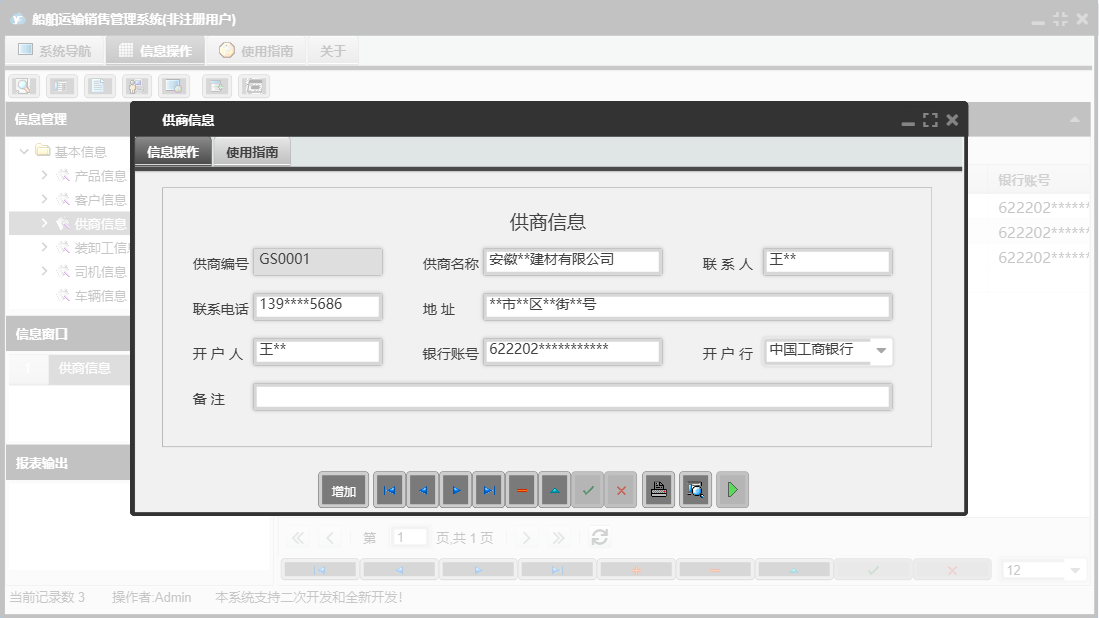1099x618 pixels.
Task: Open the page size dropdown showing 12
Action: click(1077, 568)
